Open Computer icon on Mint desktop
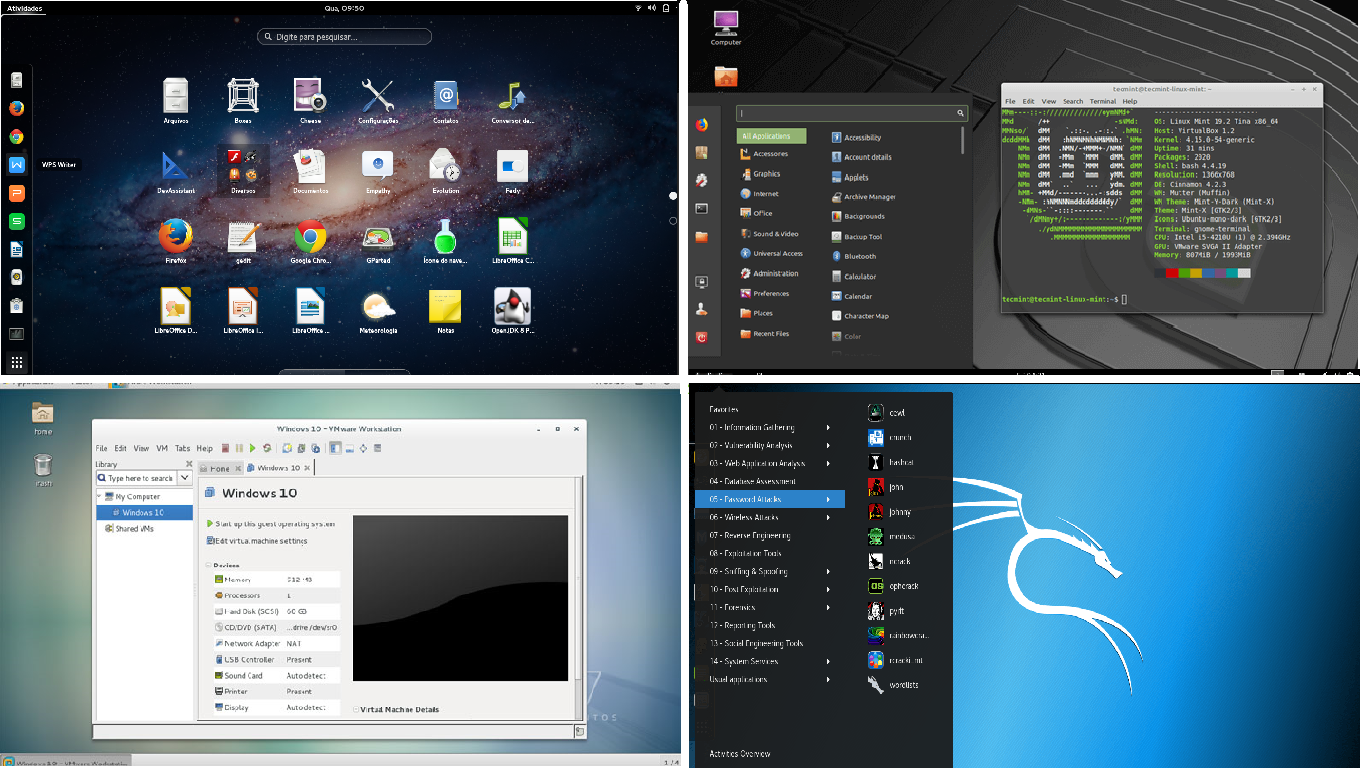 click(726, 28)
